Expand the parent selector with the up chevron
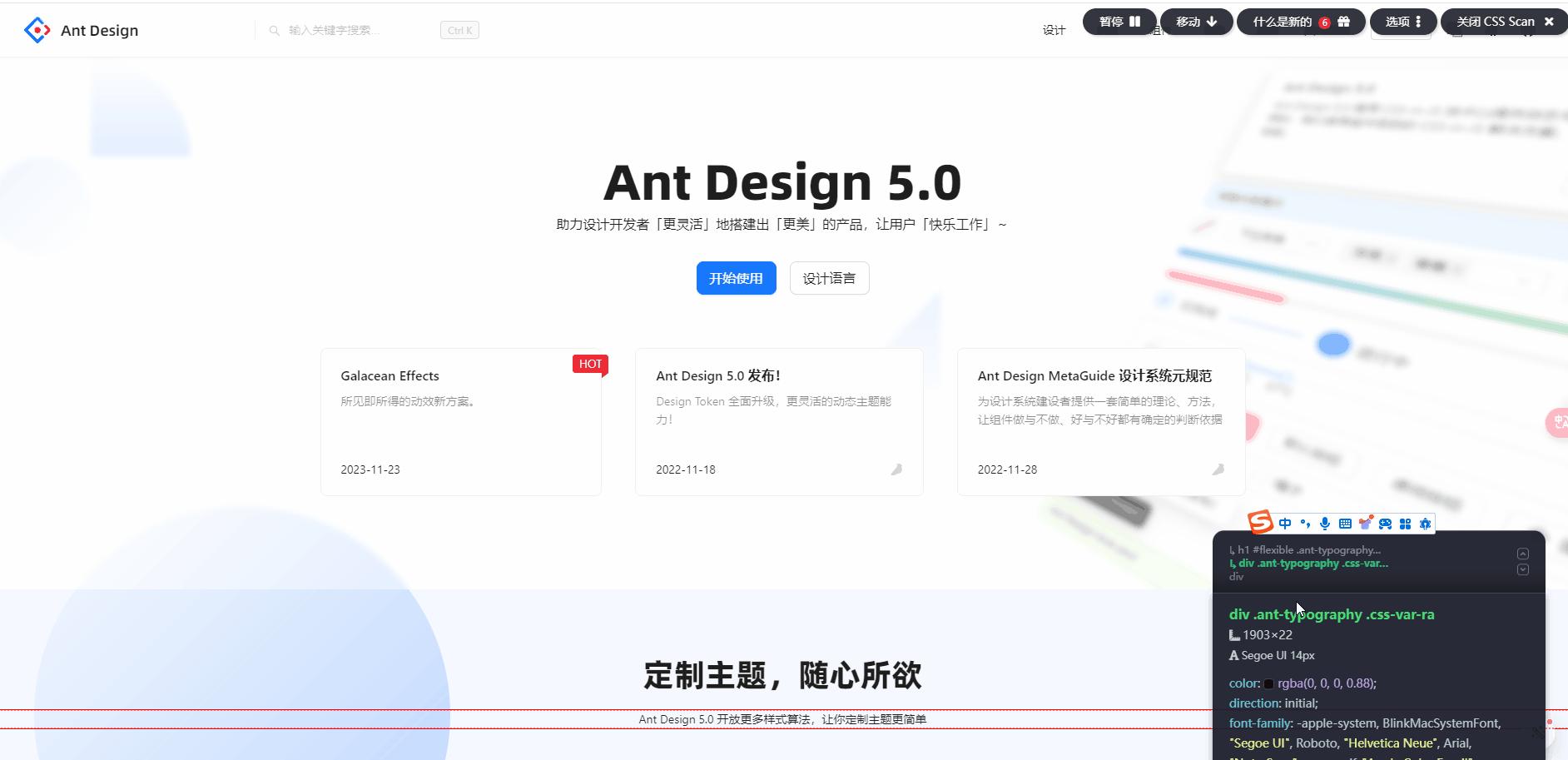The height and width of the screenshot is (760, 1568). 1524,552
